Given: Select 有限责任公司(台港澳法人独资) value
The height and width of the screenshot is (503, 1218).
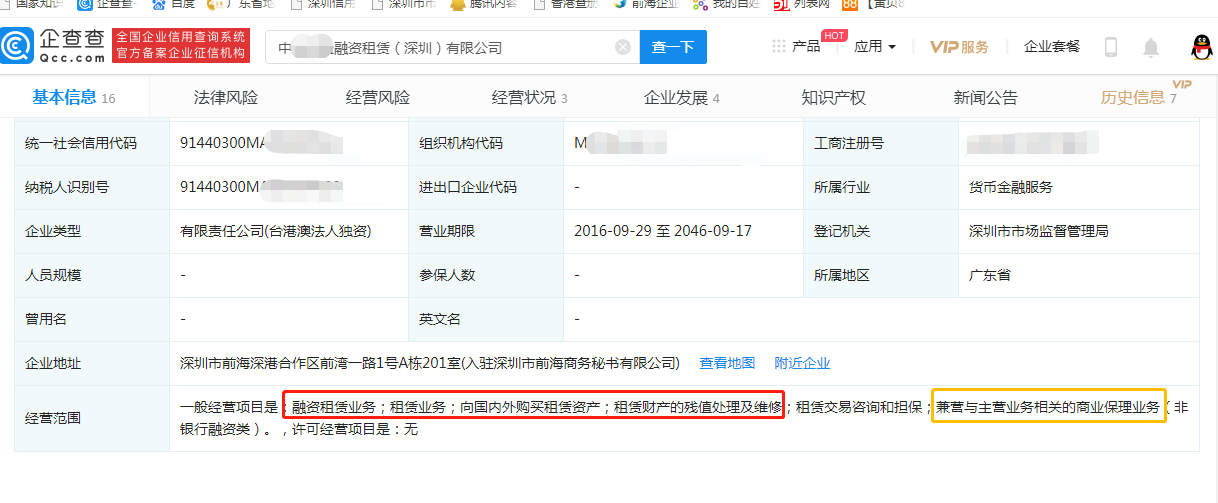Looking at the screenshot, I should (275, 231).
